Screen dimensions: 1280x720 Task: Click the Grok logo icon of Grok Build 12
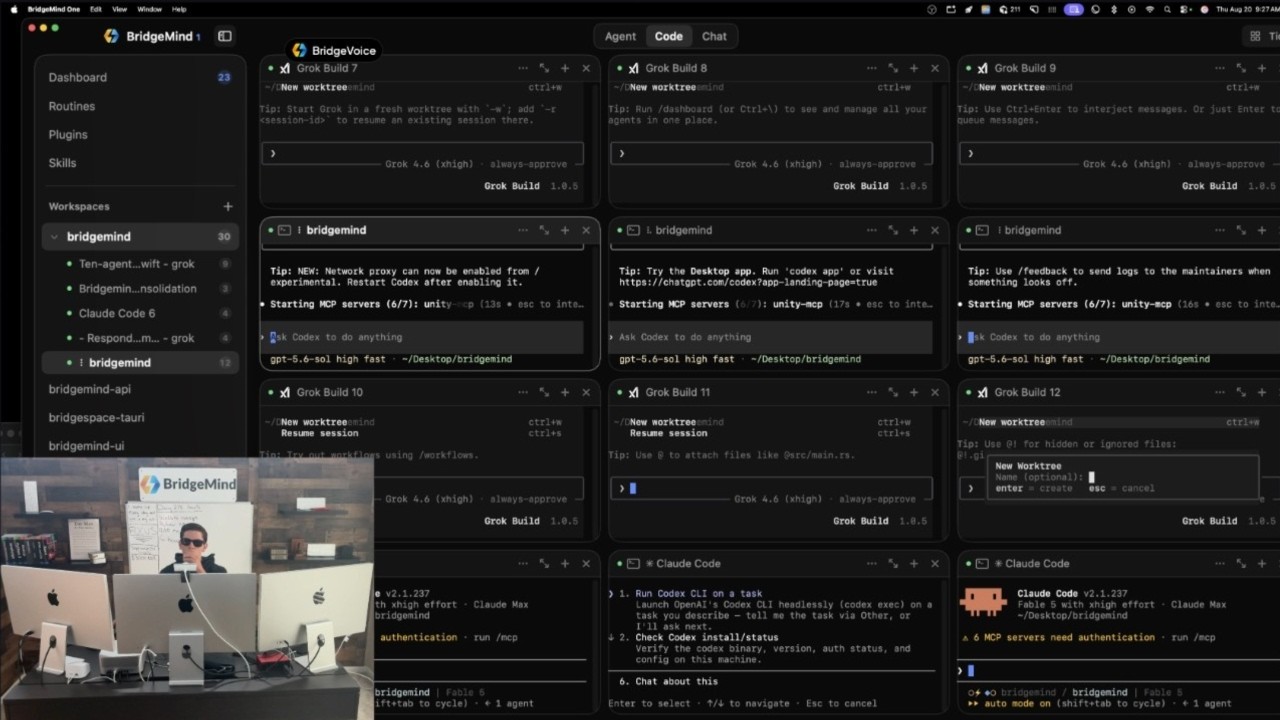pyautogui.click(x=983, y=392)
